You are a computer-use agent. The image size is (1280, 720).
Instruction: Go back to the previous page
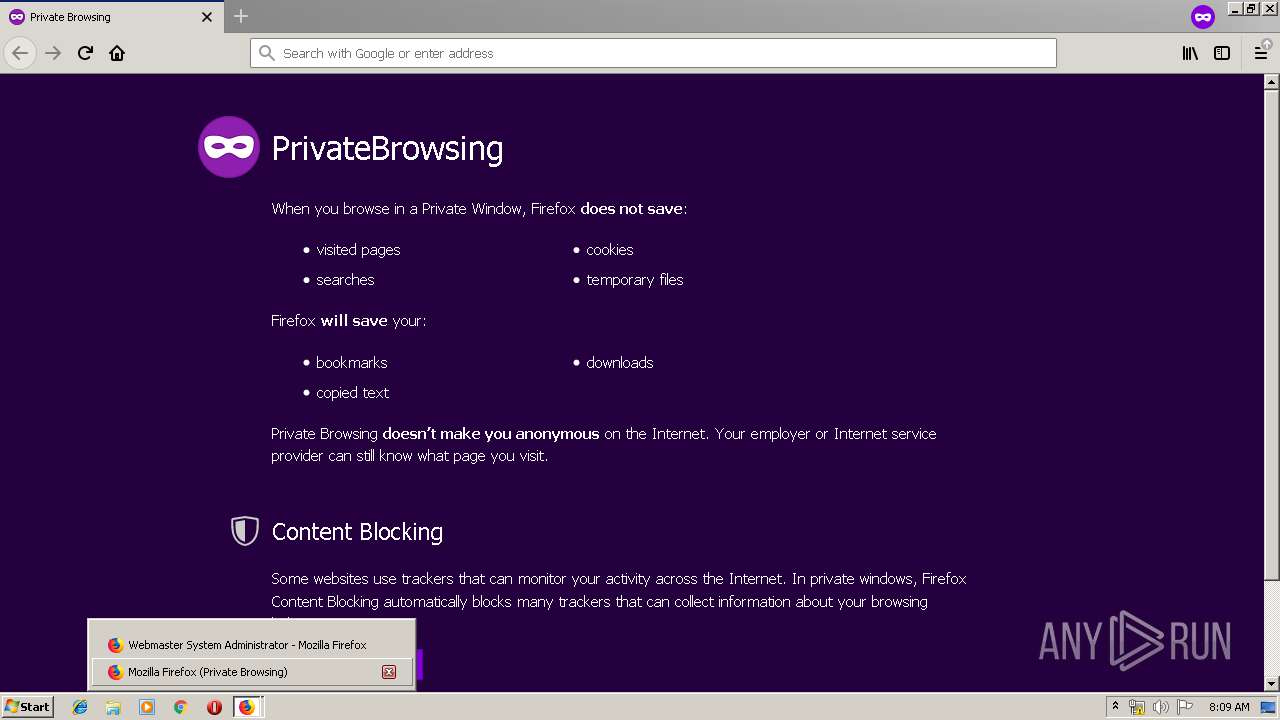tap(20, 53)
